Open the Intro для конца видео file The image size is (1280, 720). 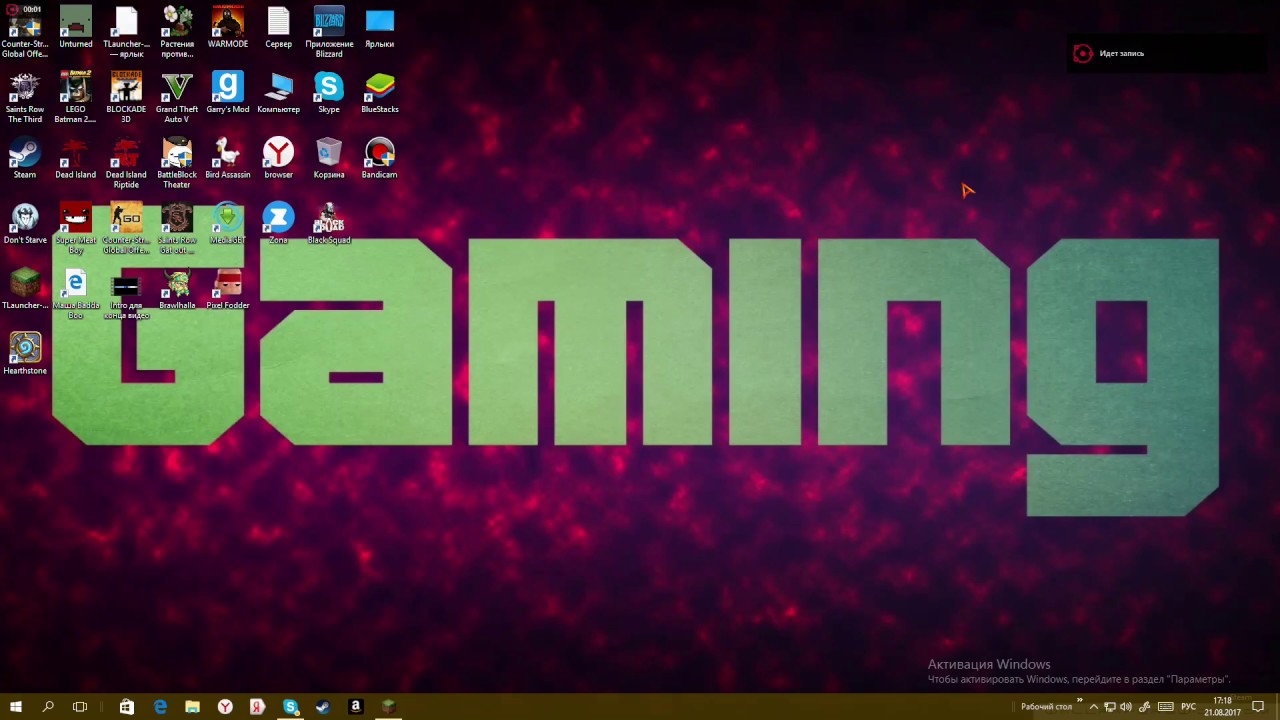pos(126,293)
